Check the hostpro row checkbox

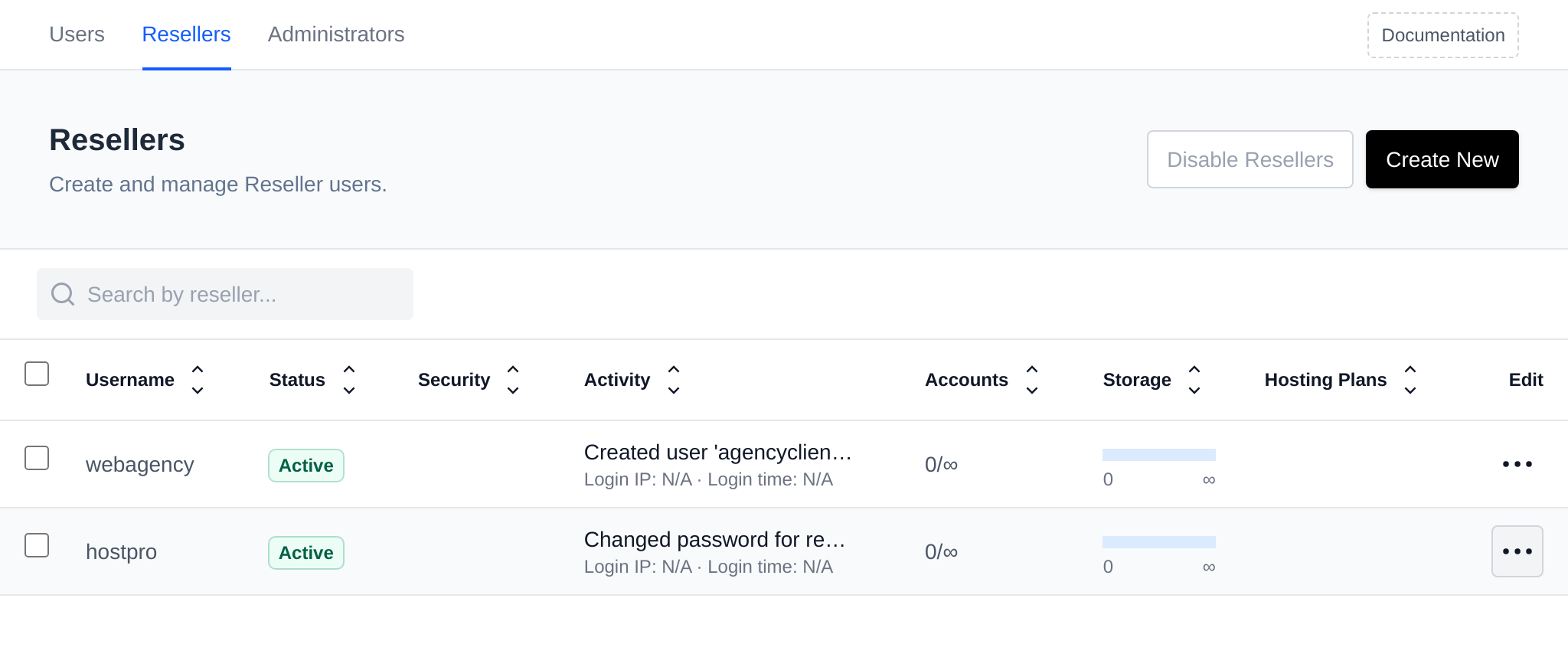pyautogui.click(x=37, y=545)
